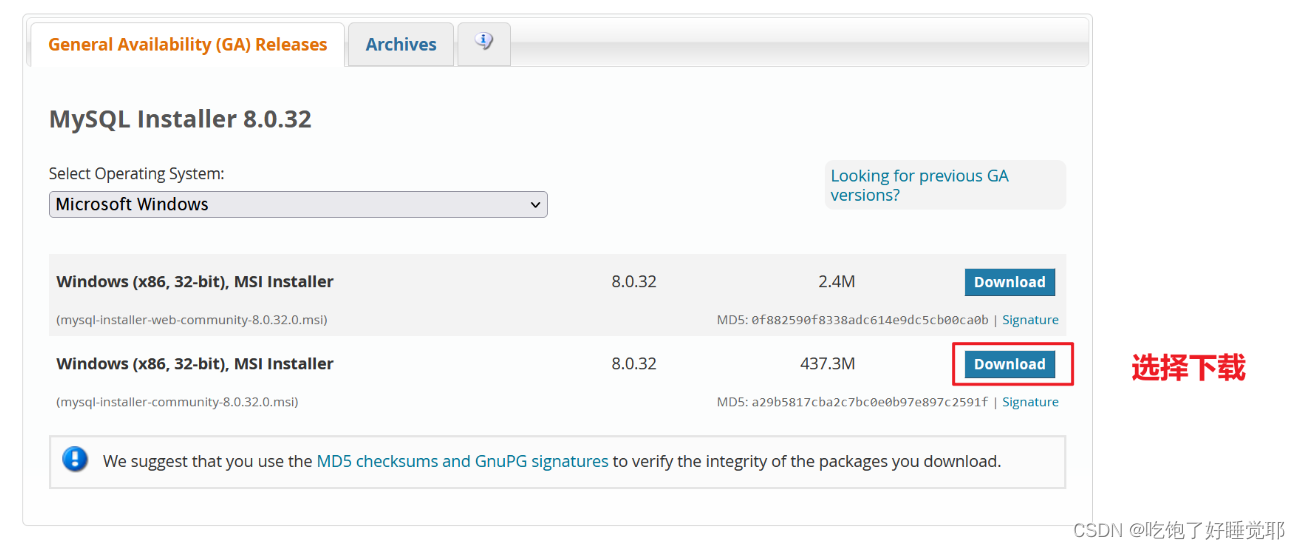Follow the 'Looking for previous GA versions?' link
The image size is (1300, 549).
point(919,185)
